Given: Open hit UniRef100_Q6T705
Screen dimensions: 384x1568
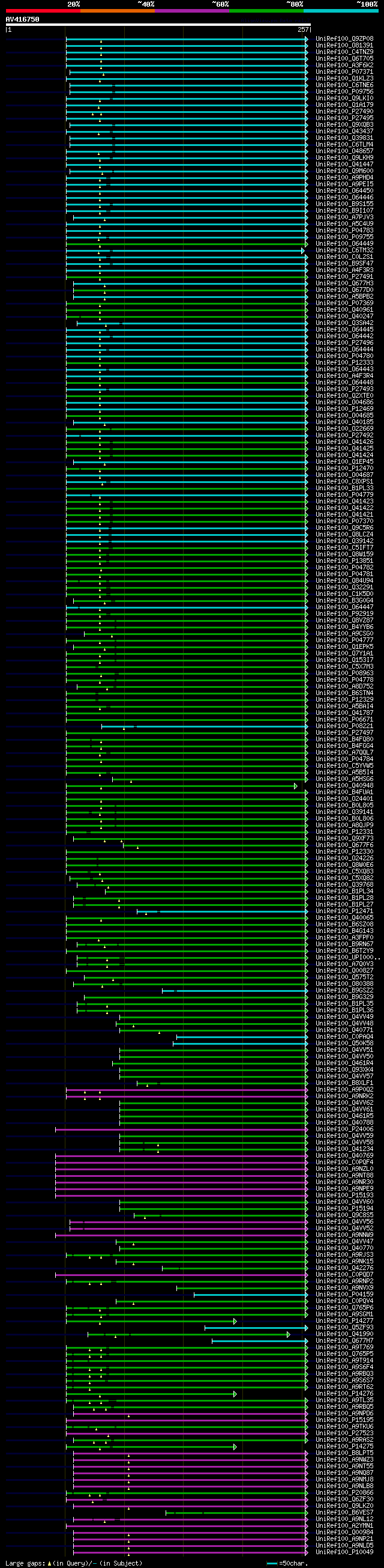Looking at the screenshot, I should click(344, 58).
